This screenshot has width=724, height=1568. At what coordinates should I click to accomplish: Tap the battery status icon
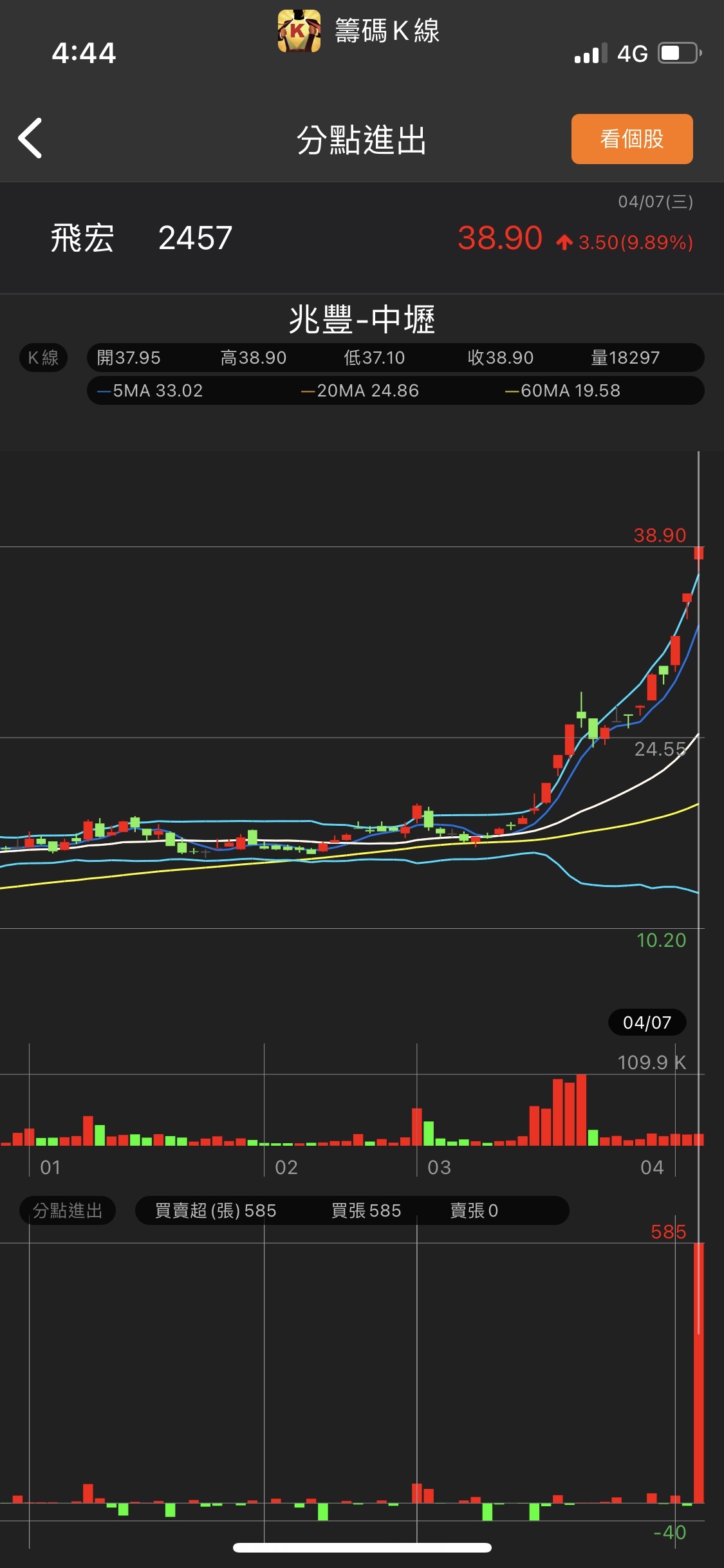[x=679, y=53]
